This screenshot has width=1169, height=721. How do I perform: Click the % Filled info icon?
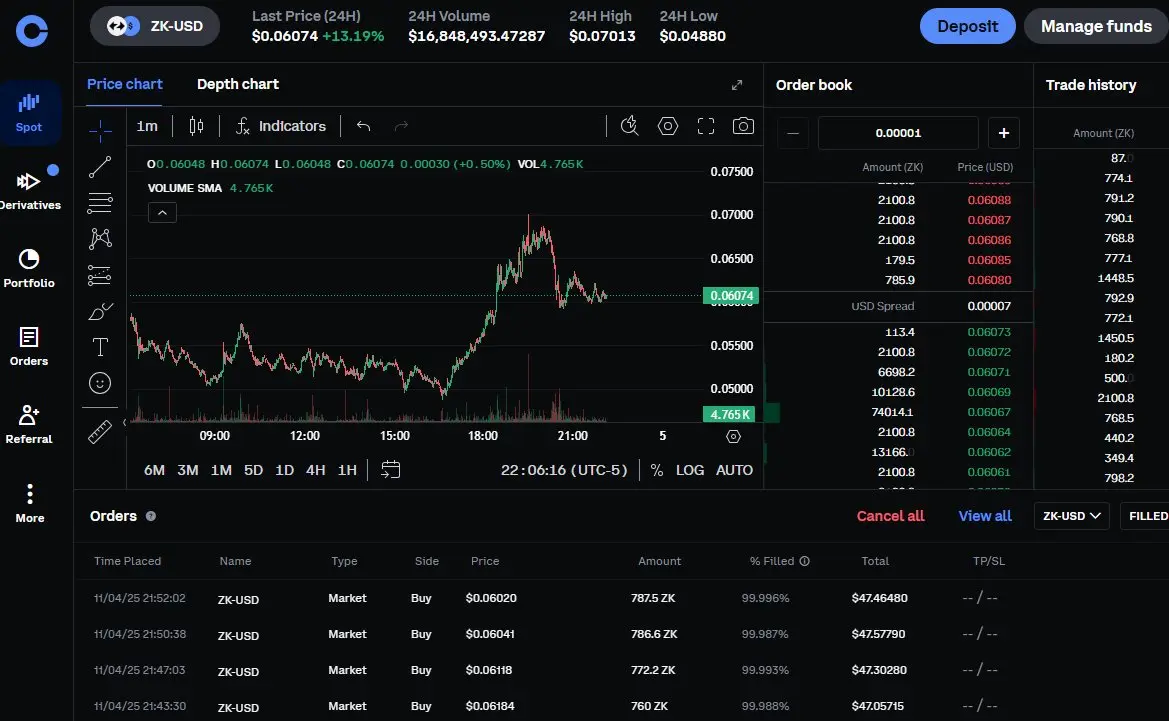804,561
